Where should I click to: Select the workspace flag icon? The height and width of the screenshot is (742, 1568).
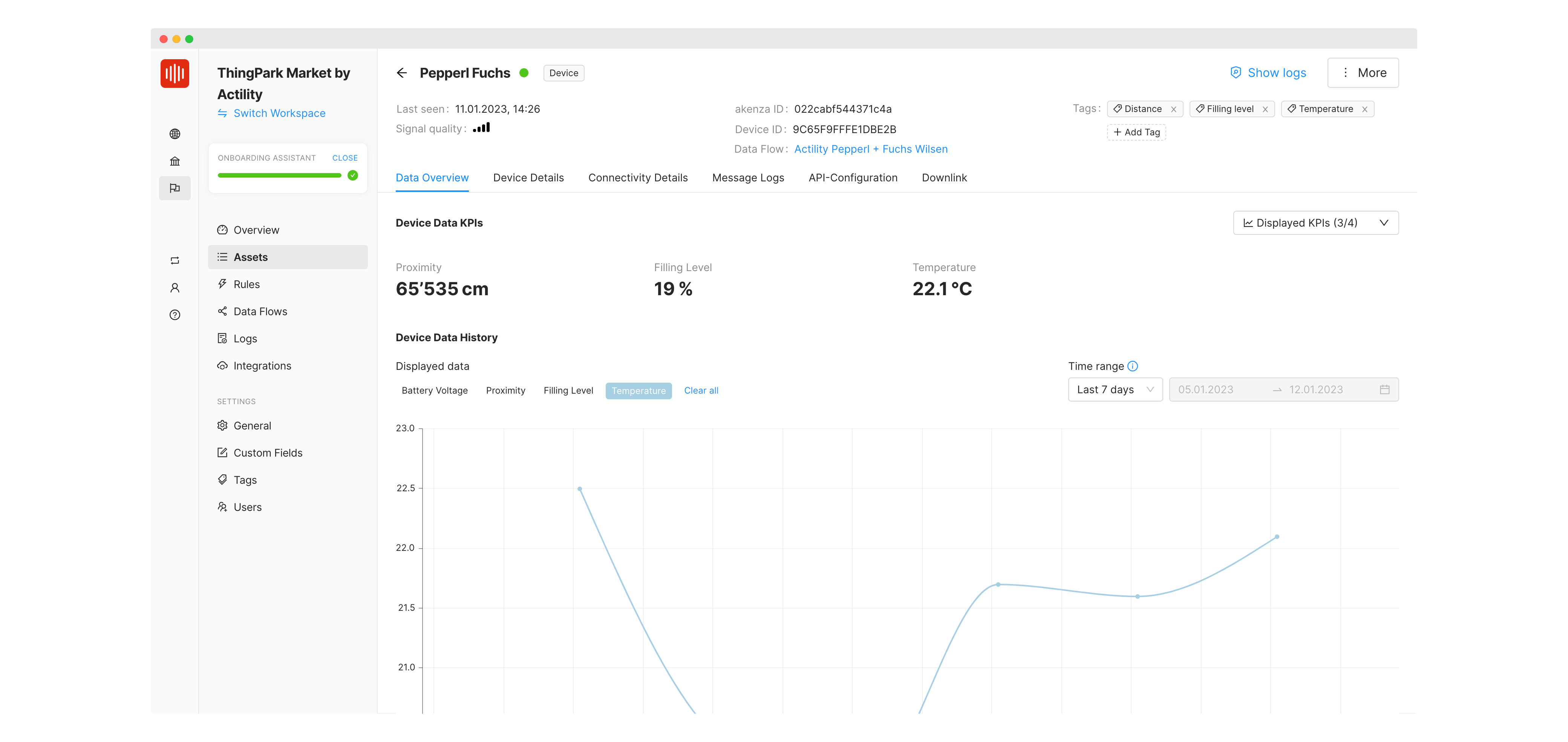(175, 188)
